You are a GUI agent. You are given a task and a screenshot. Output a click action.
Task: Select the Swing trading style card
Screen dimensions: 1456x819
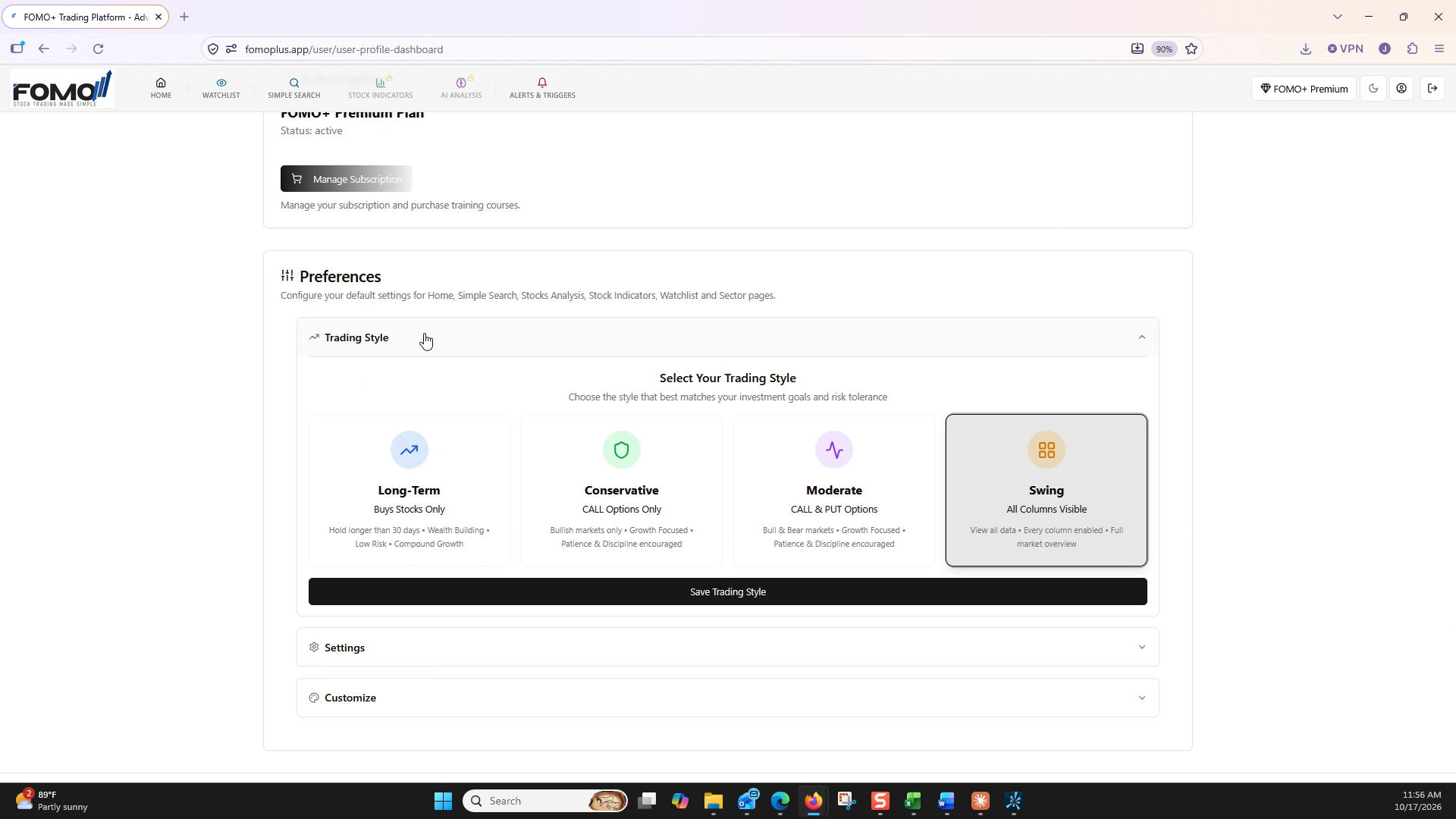coord(1046,490)
